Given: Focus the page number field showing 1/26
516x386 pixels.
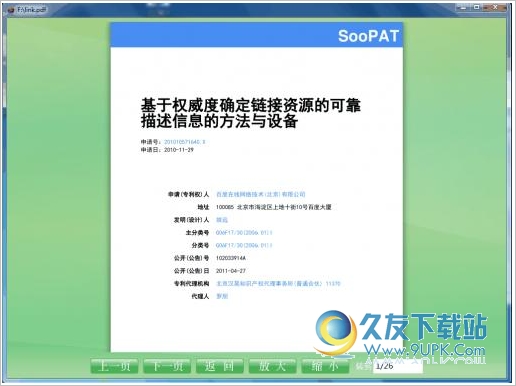Looking at the screenshot, I should (398, 366).
